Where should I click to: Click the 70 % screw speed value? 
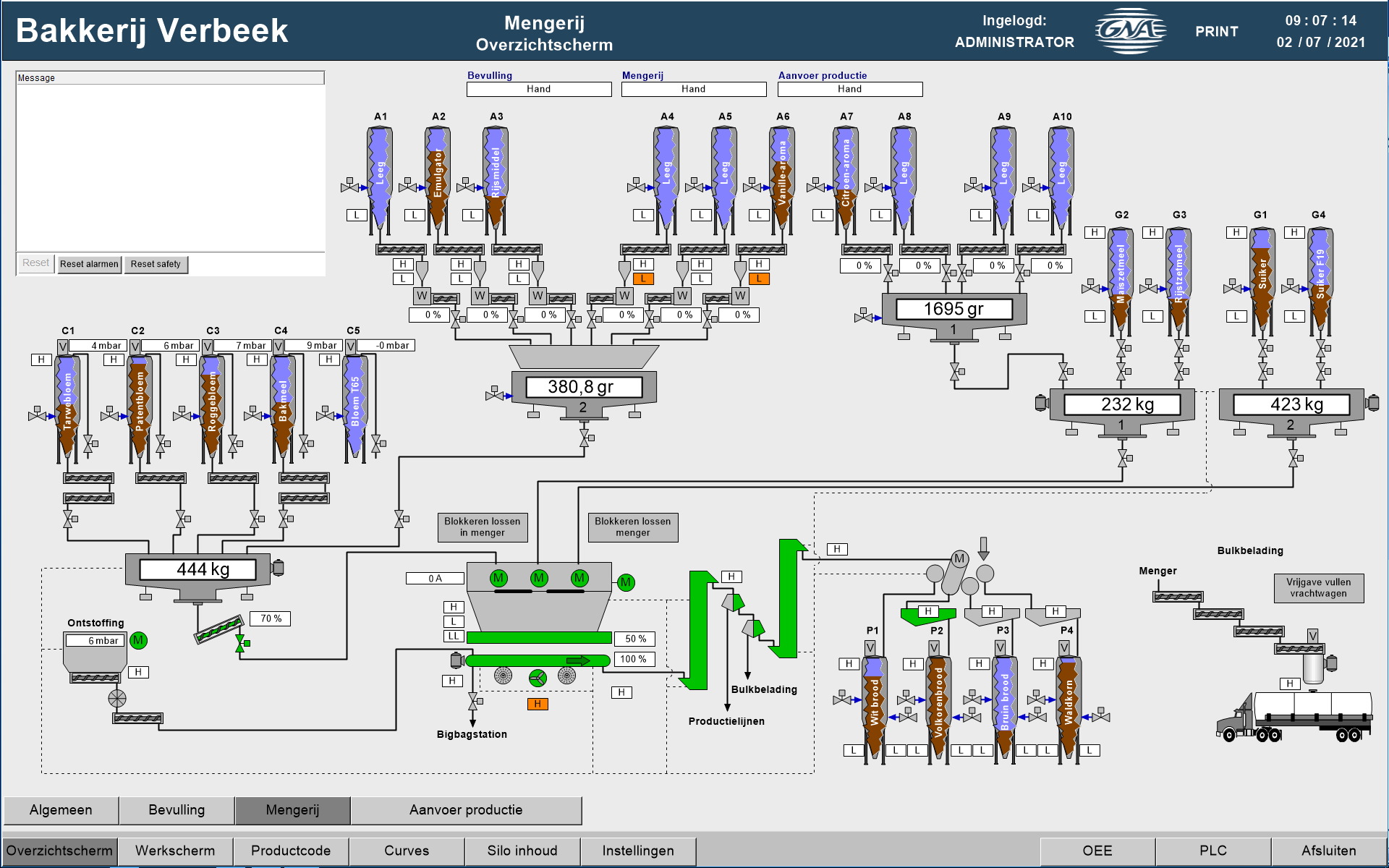[271, 618]
